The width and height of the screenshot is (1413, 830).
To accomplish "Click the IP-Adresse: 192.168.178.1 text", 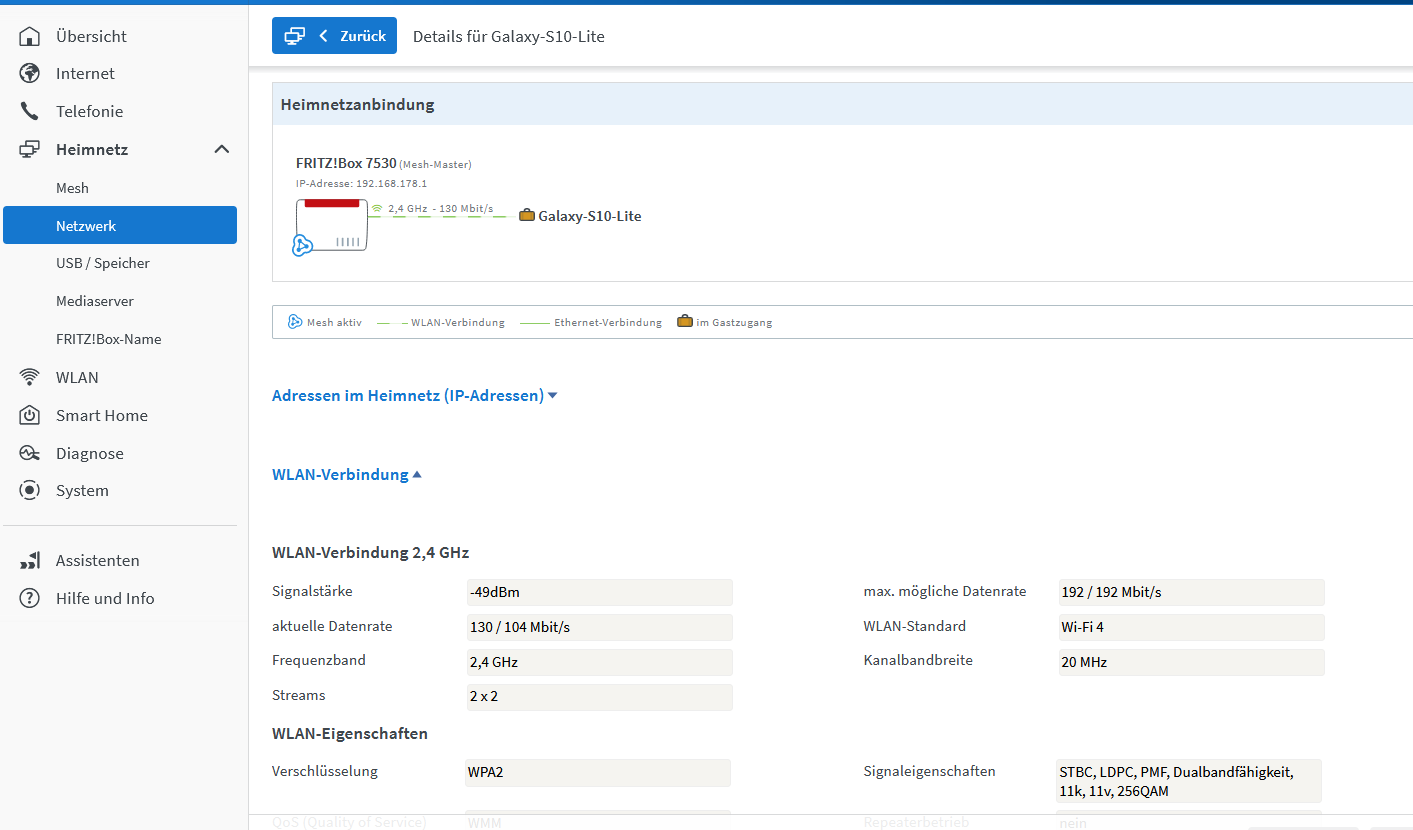I will coord(361,184).
